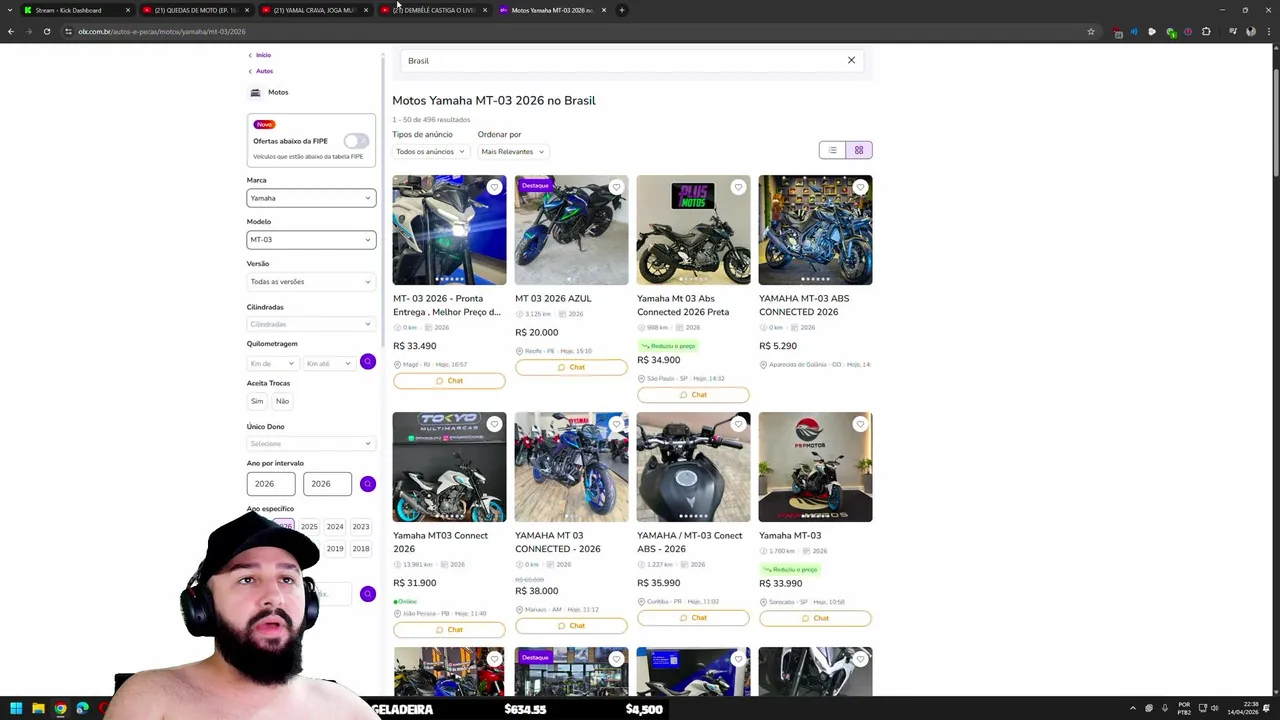Viewport: 1280px width, 720px height.
Task: Select year 2023 under Ano específico
Action: [361, 527]
